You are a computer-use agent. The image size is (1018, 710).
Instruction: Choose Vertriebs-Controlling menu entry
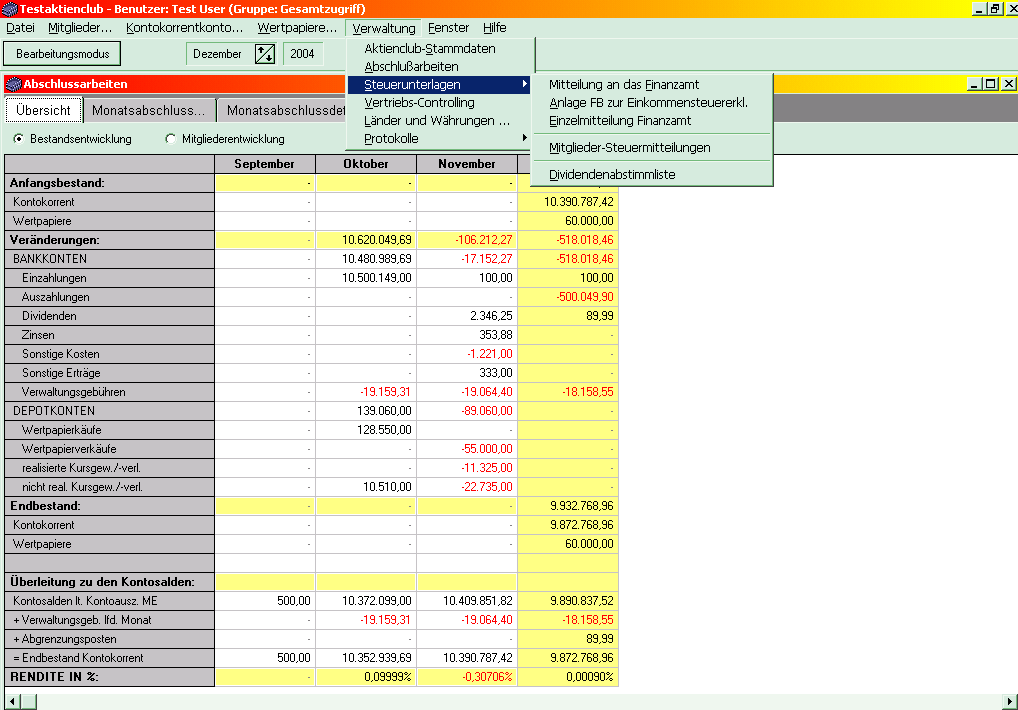[440, 103]
